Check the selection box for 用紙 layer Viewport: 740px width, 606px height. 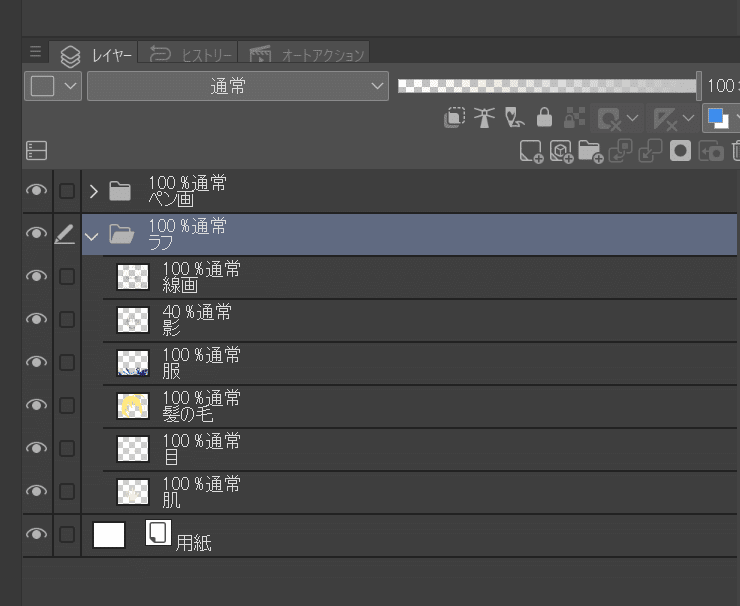tap(67, 534)
